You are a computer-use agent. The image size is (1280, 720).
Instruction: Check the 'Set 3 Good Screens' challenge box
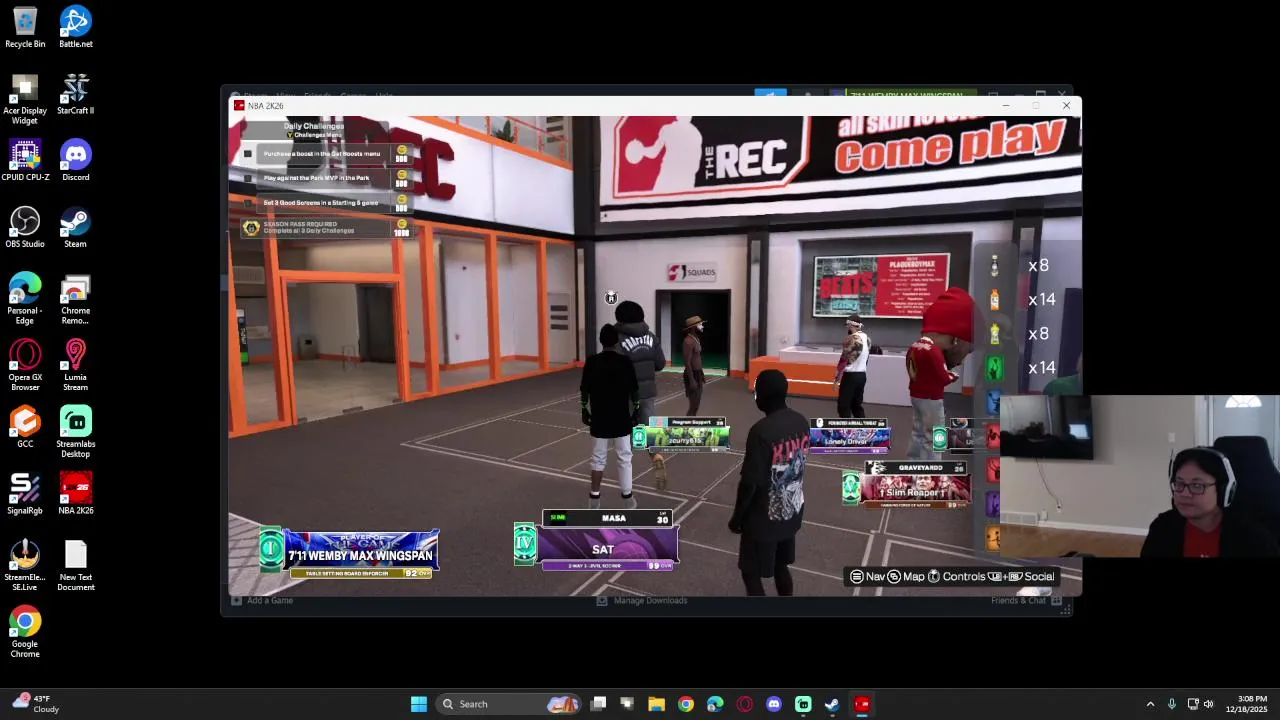248,203
